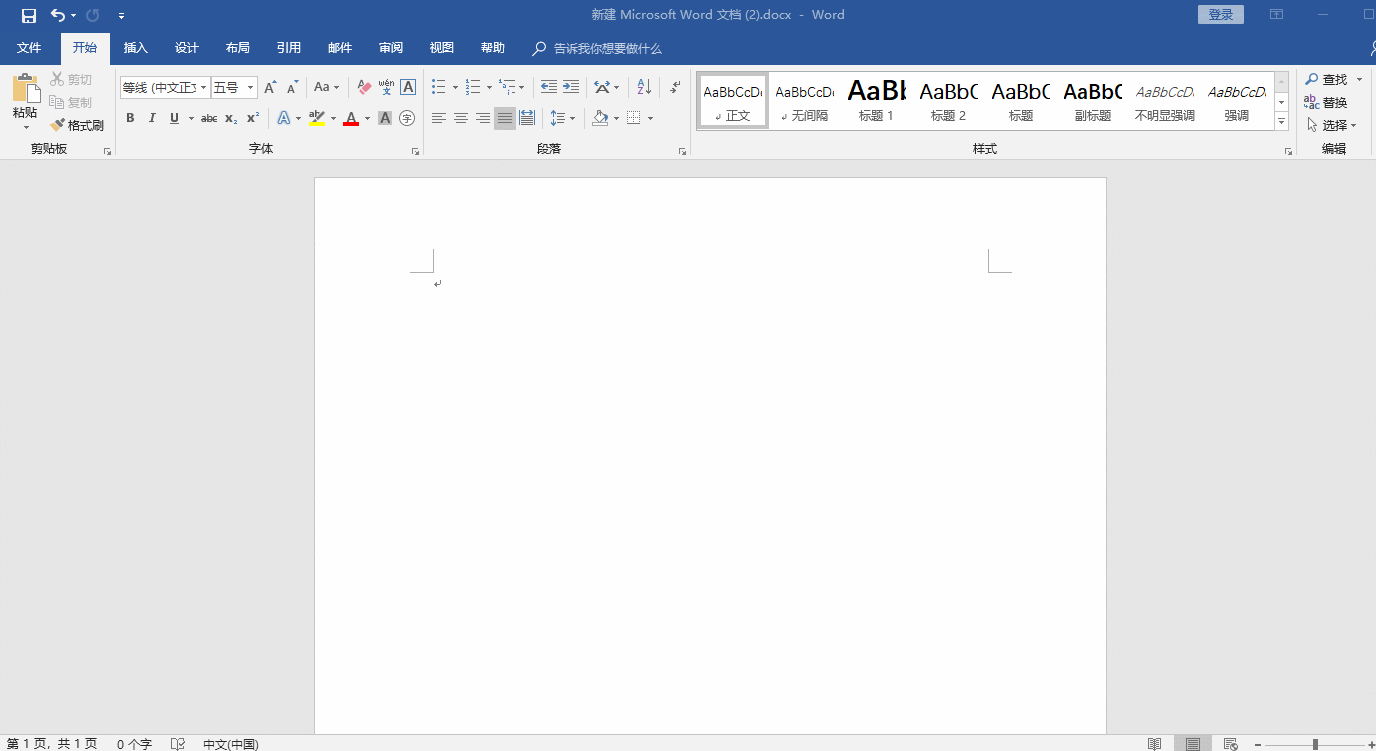Open the 插入 (Insert) ribbon tab
The width and height of the screenshot is (1376, 751).
(135, 48)
